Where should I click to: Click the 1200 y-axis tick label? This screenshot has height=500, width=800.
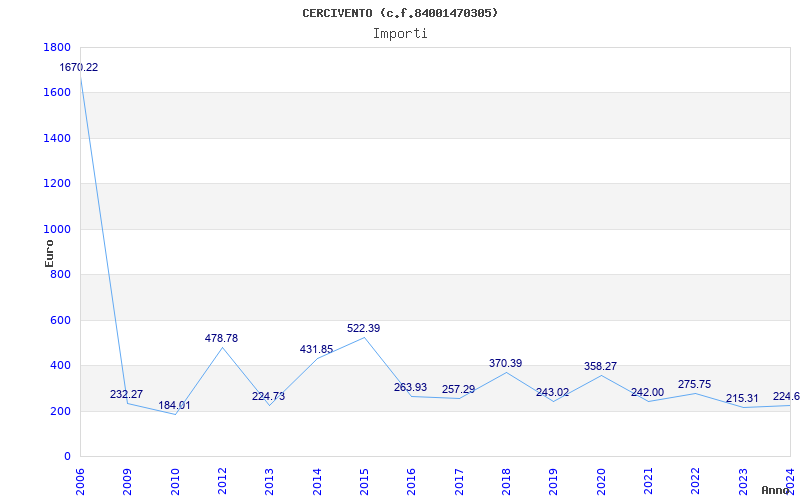pyautogui.click(x=57, y=184)
